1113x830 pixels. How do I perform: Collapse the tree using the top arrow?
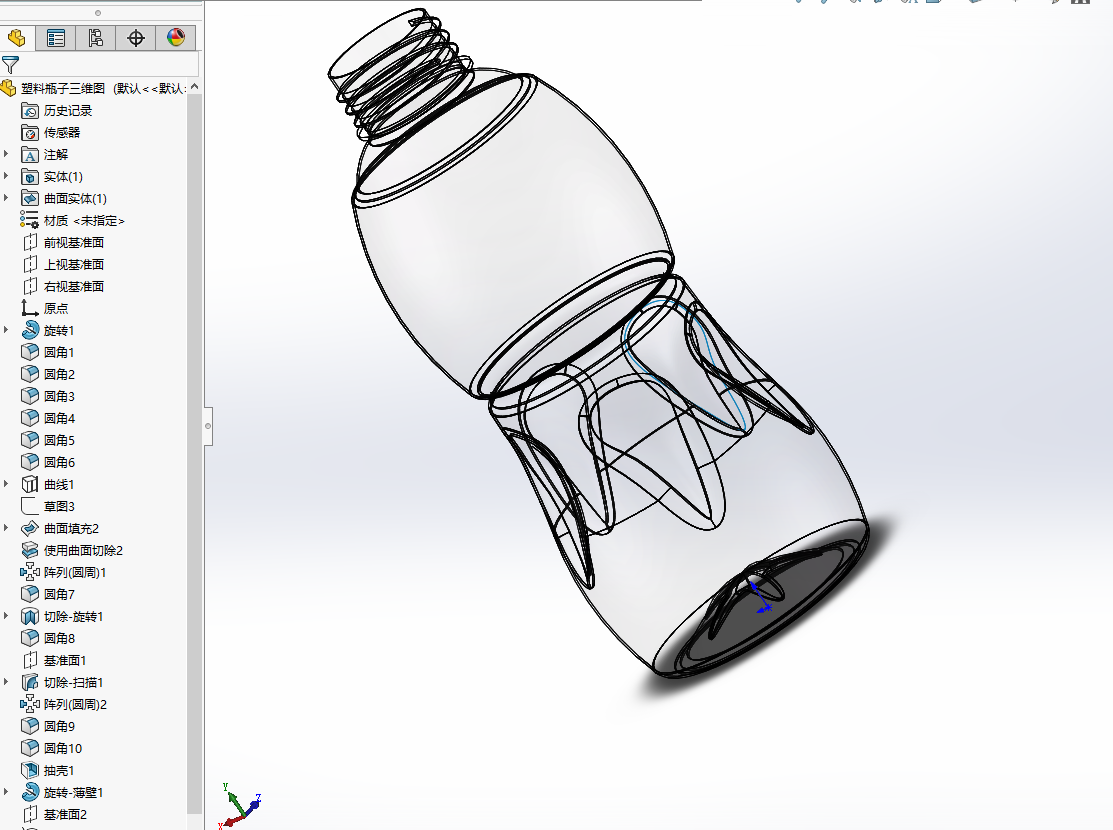[x=194, y=87]
